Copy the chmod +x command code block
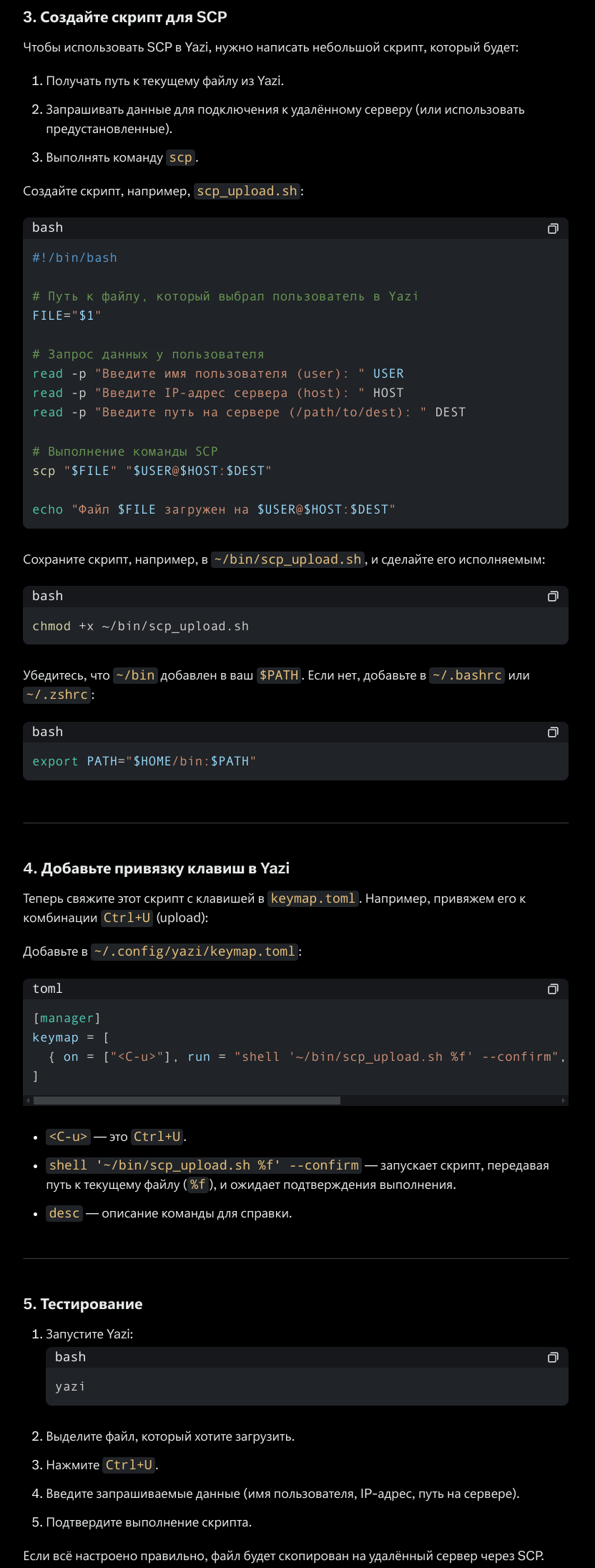 [552, 597]
